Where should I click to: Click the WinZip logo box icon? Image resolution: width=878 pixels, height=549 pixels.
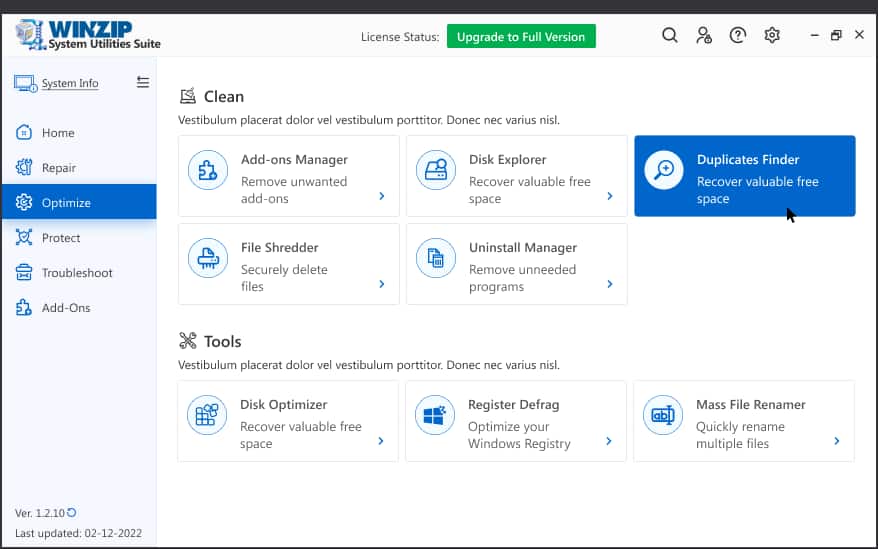click(29, 35)
